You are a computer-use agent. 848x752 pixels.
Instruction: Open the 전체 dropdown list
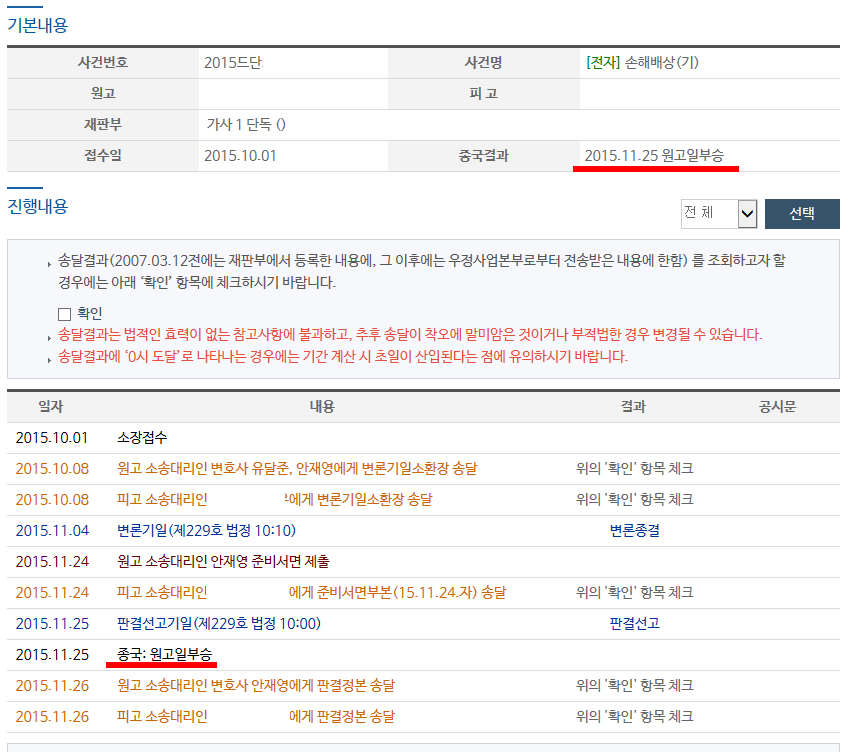pos(719,213)
